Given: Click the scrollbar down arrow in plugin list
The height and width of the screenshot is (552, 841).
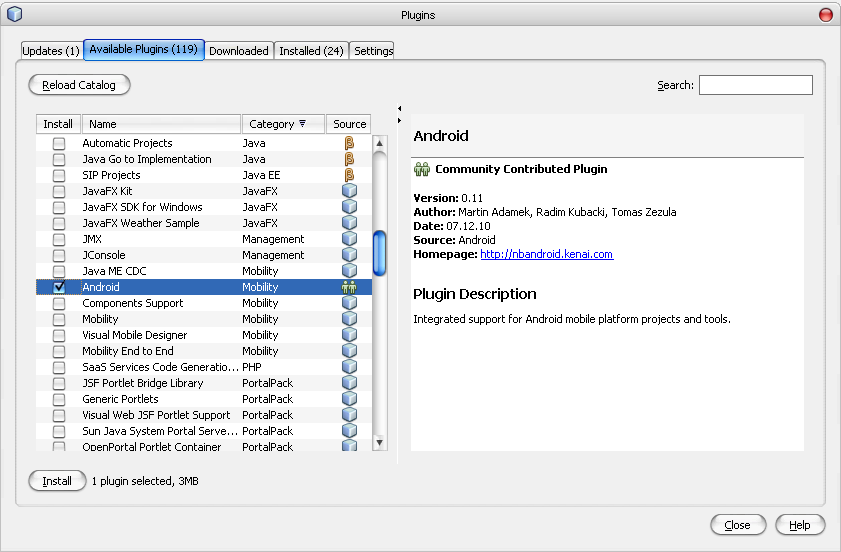Looking at the screenshot, I should tap(380, 443).
